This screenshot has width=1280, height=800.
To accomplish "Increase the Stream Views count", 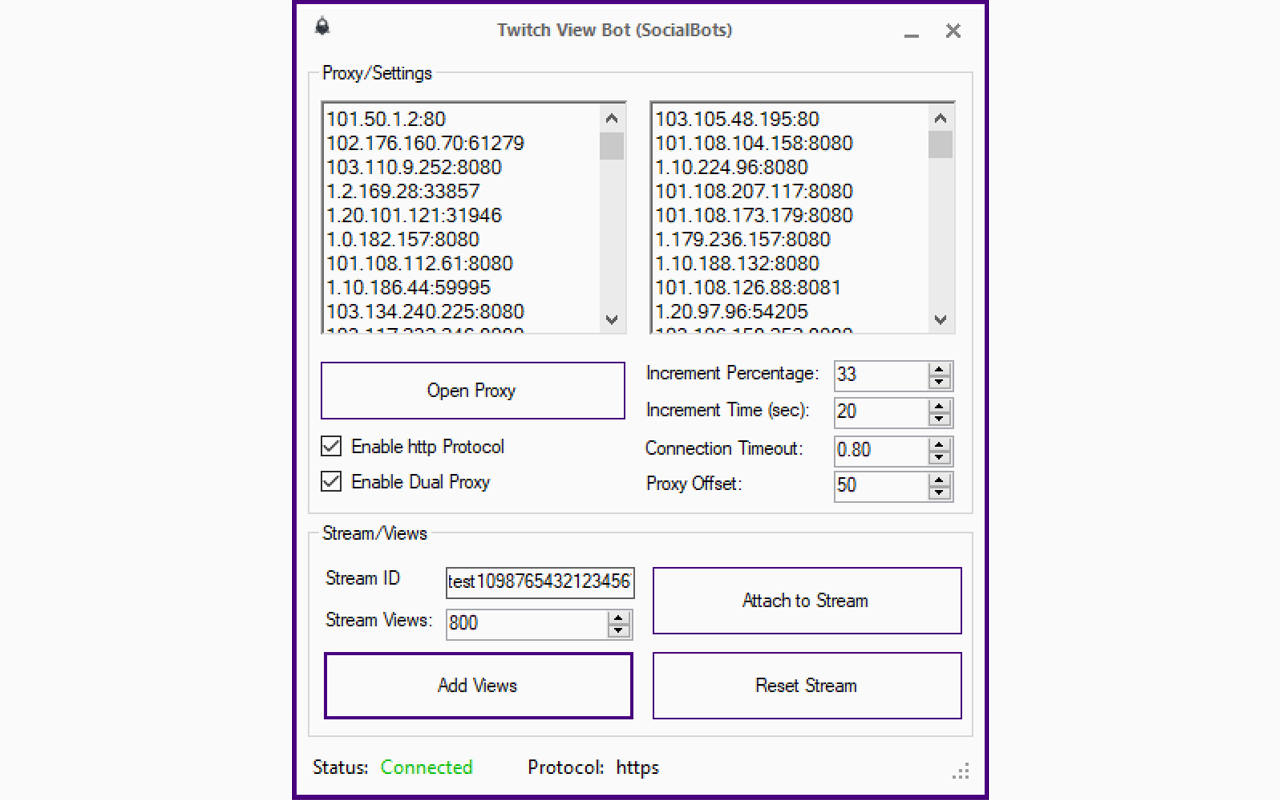I will click(619, 617).
